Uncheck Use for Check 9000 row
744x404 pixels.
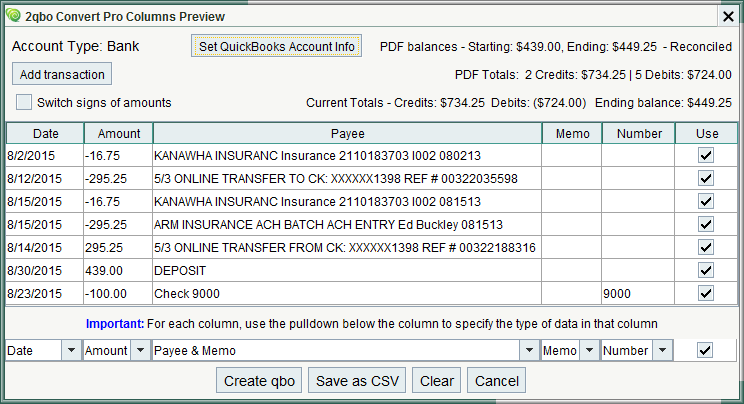pos(706,293)
